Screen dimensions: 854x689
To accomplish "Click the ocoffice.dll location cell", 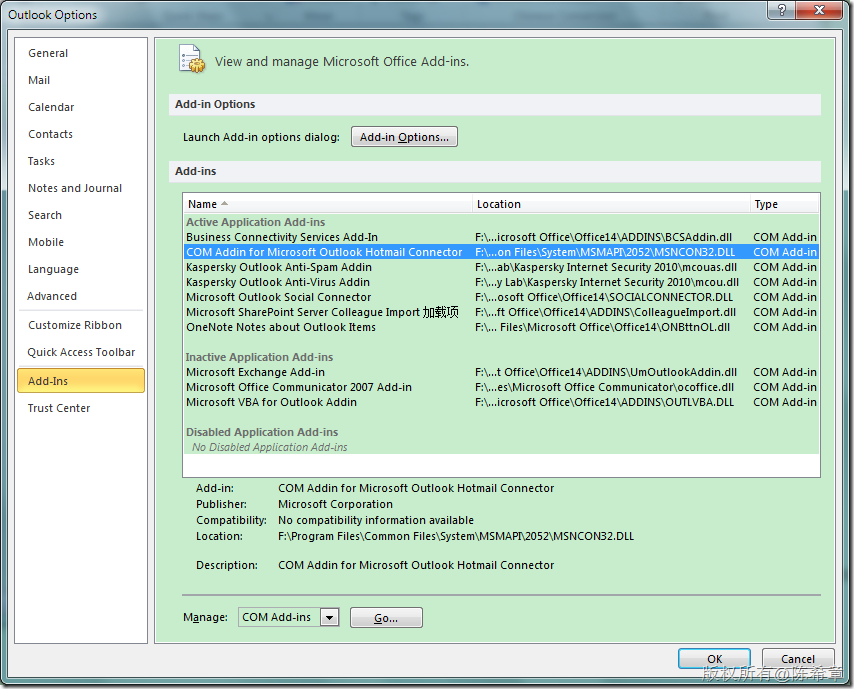I will (605, 387).
